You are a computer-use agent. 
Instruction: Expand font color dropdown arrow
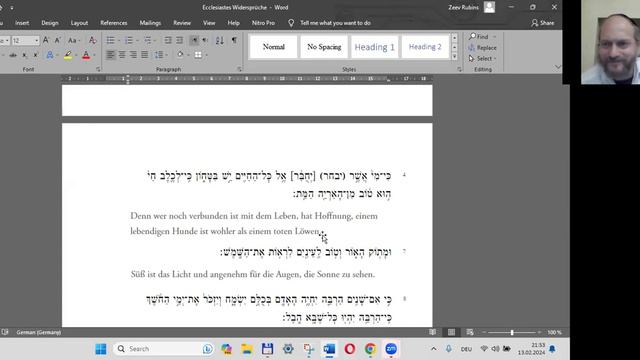(x=94, y=55)
